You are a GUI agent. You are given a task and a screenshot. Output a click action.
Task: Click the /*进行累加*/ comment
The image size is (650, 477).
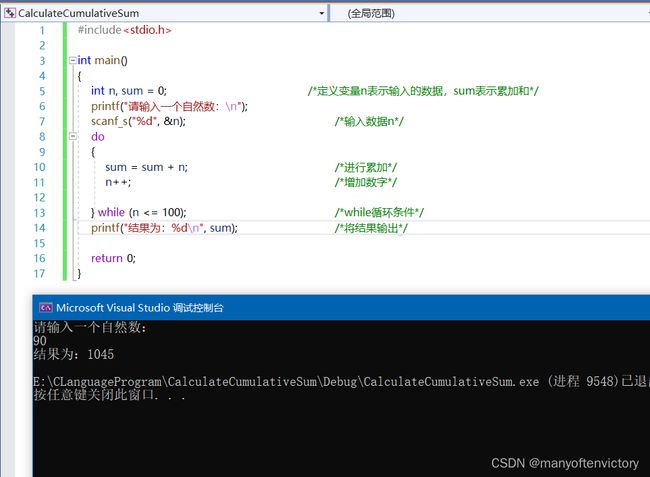pos(366,167)
